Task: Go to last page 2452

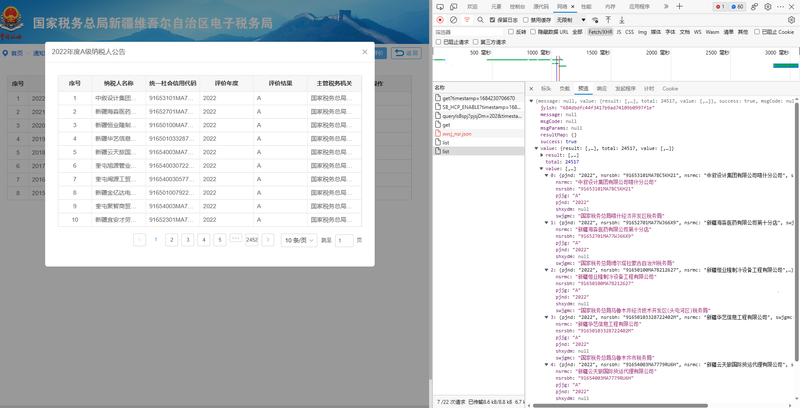Action: [x=252, y=240]
